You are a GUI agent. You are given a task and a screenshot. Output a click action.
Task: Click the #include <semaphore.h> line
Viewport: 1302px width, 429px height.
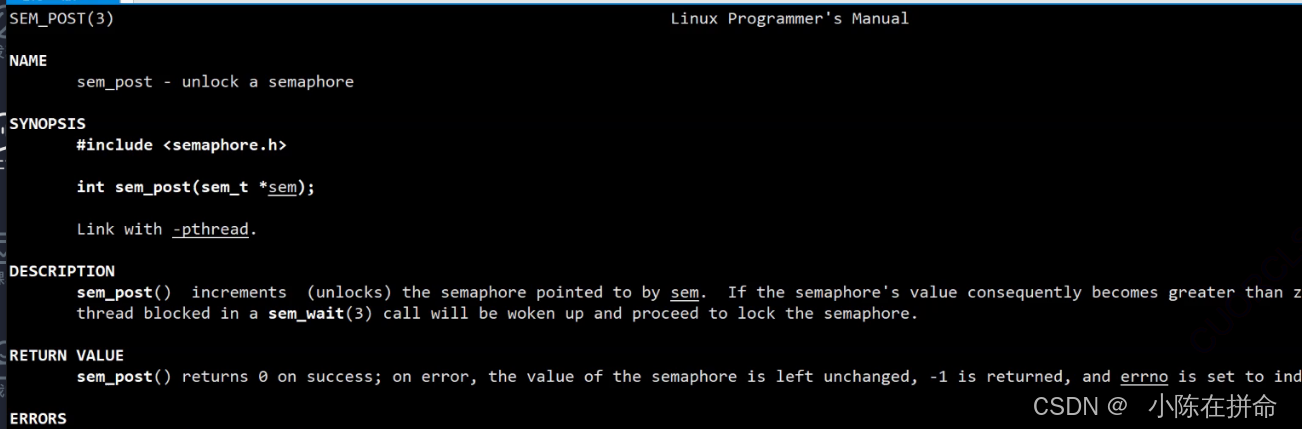point(182,145)
